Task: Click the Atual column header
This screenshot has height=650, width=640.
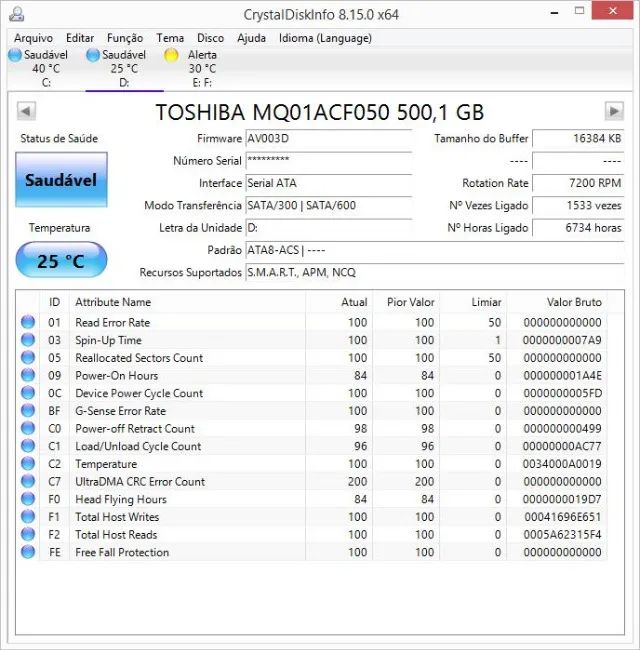Action: [339, 302]
